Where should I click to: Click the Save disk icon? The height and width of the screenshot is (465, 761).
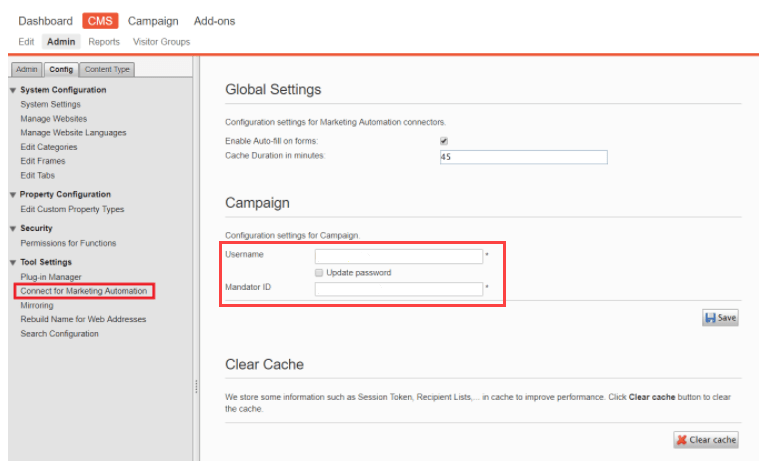[x=711, y=318]
